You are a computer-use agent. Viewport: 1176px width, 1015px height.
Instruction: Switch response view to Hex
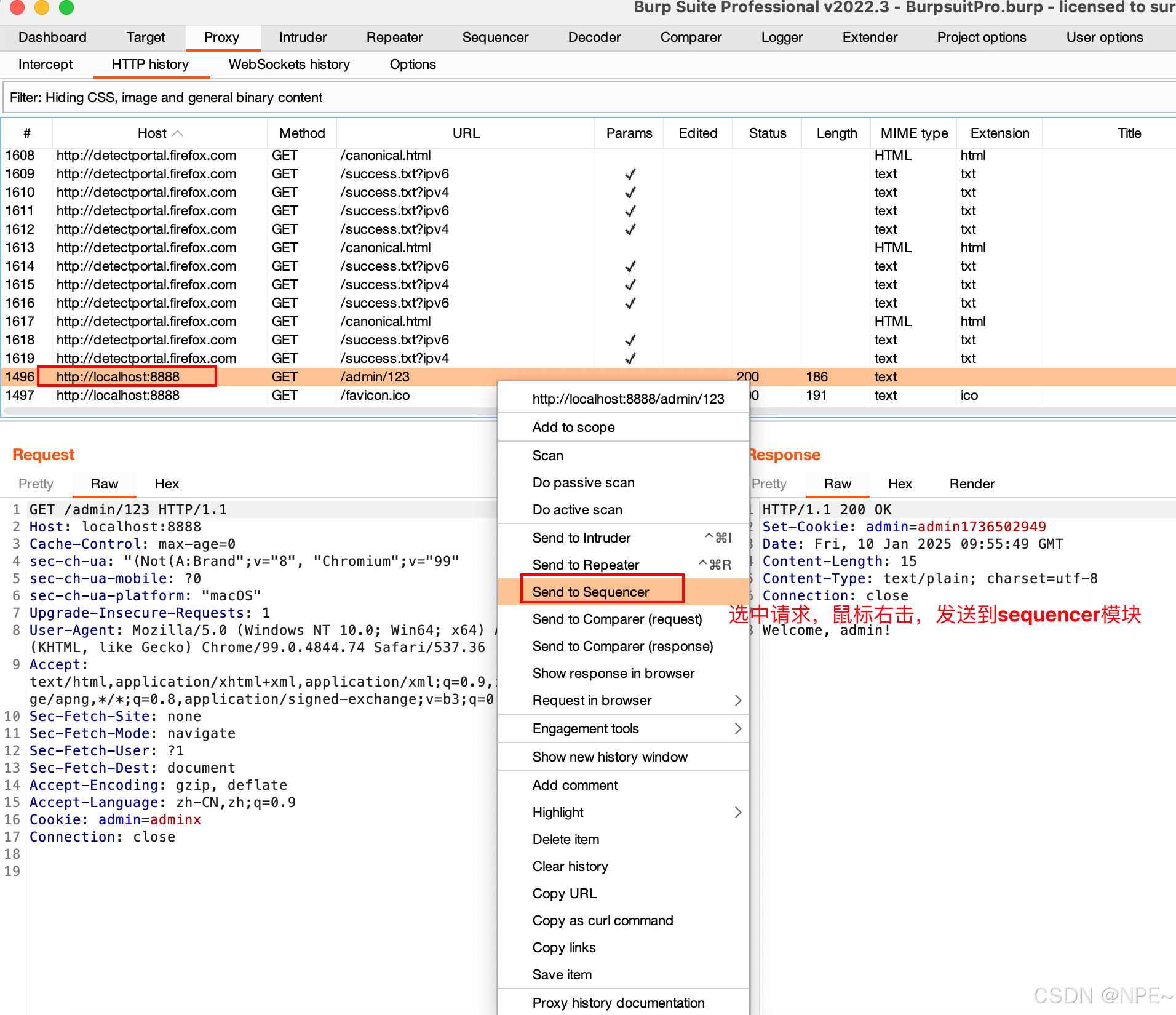point(900,484)
